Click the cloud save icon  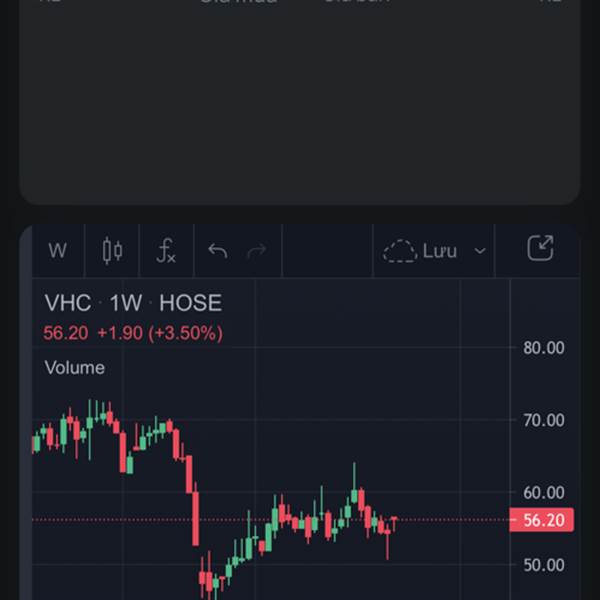pyautogui.click(x=400, y=251)
